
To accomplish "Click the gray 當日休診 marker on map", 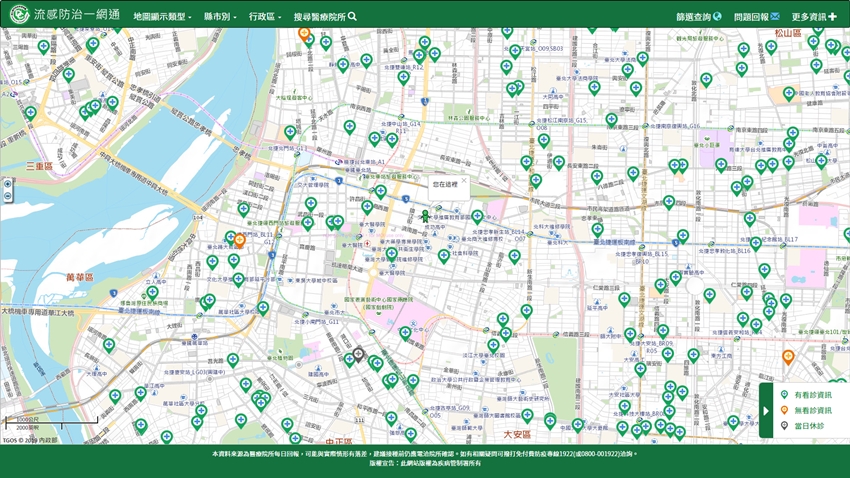I will [358, 354].
